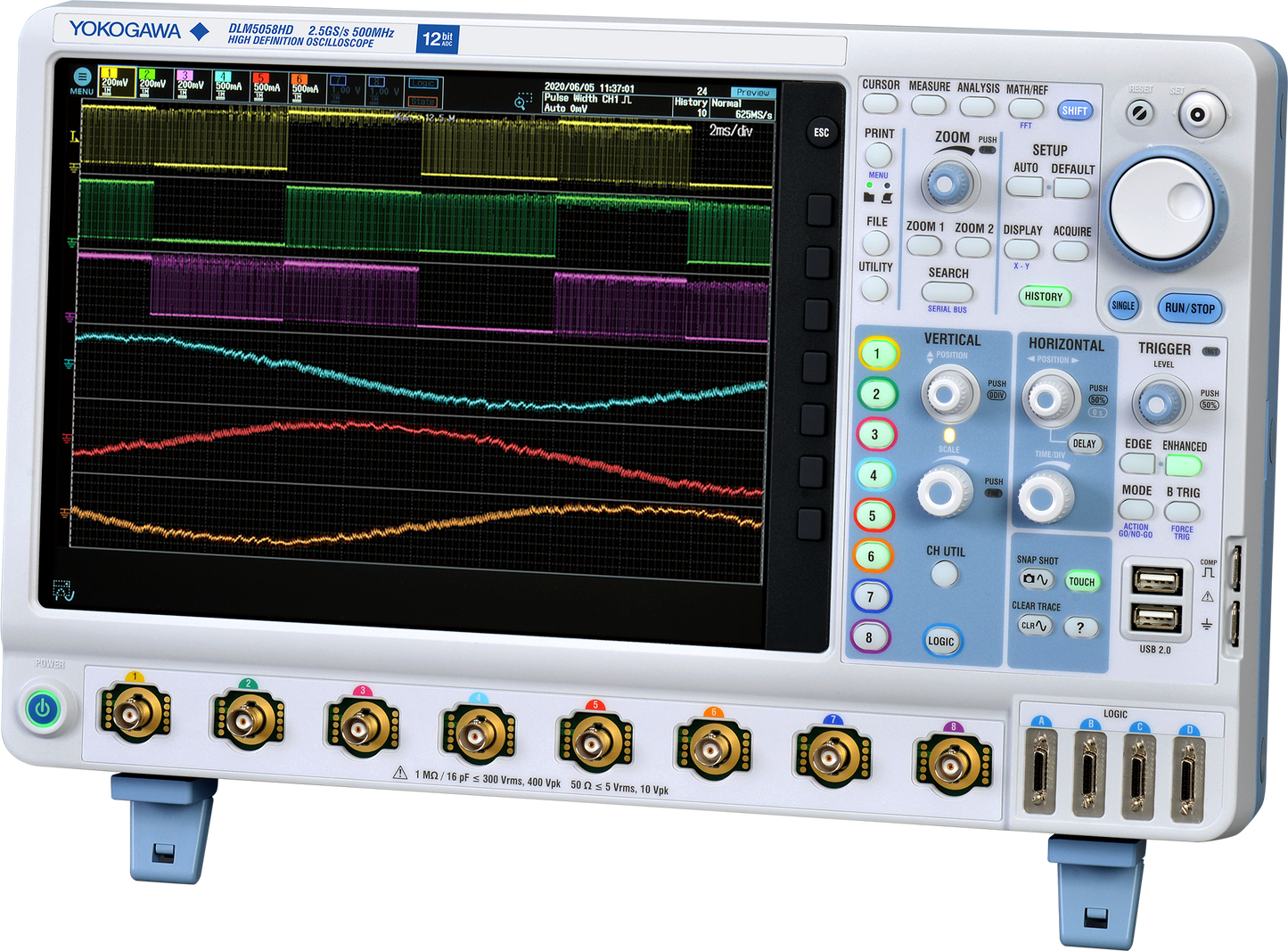Click the DEFAULT setup key
Screen dimensions: 1288x951
(x=1072, y=188)
